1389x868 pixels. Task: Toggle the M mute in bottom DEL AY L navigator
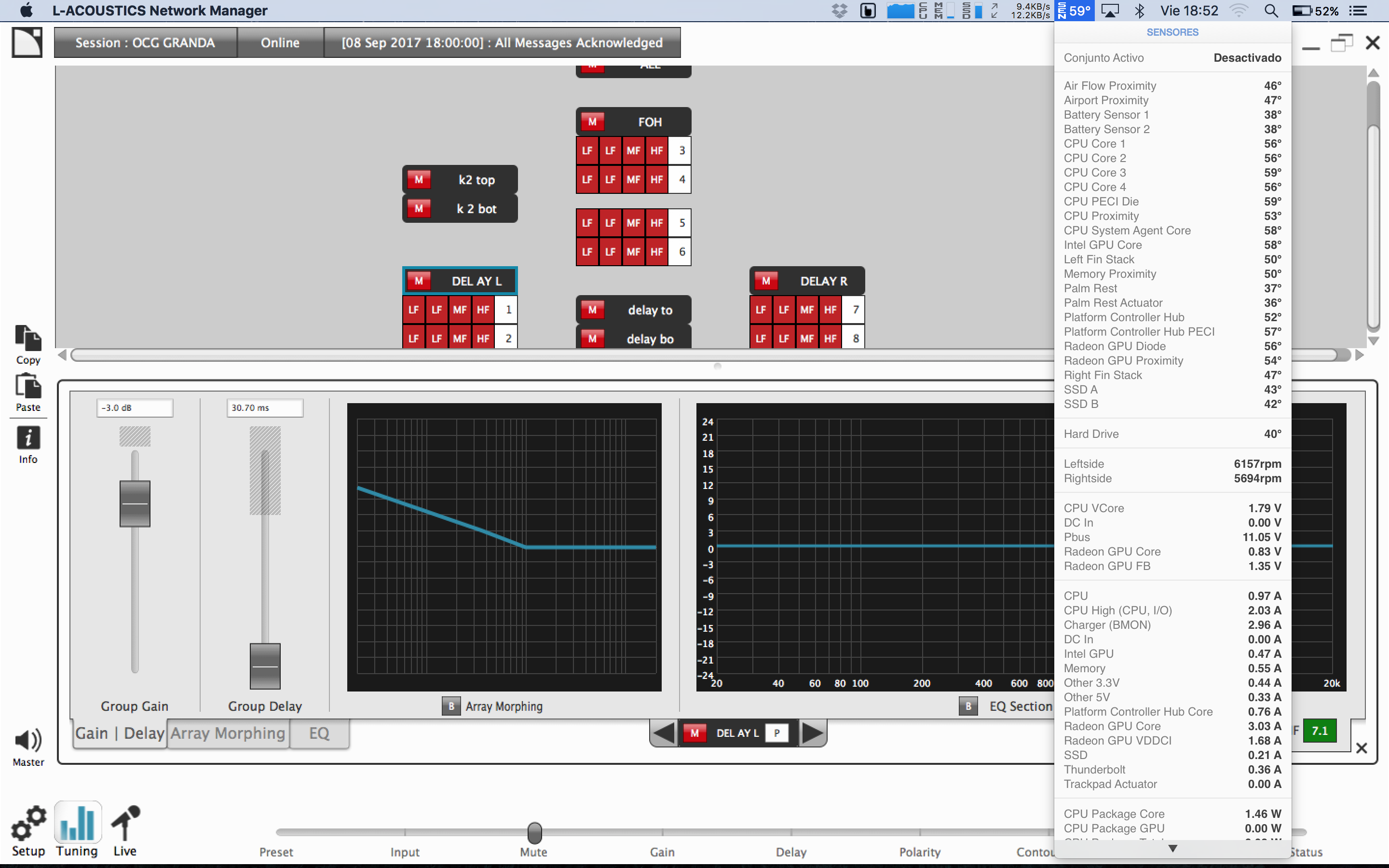pos(694,733)
